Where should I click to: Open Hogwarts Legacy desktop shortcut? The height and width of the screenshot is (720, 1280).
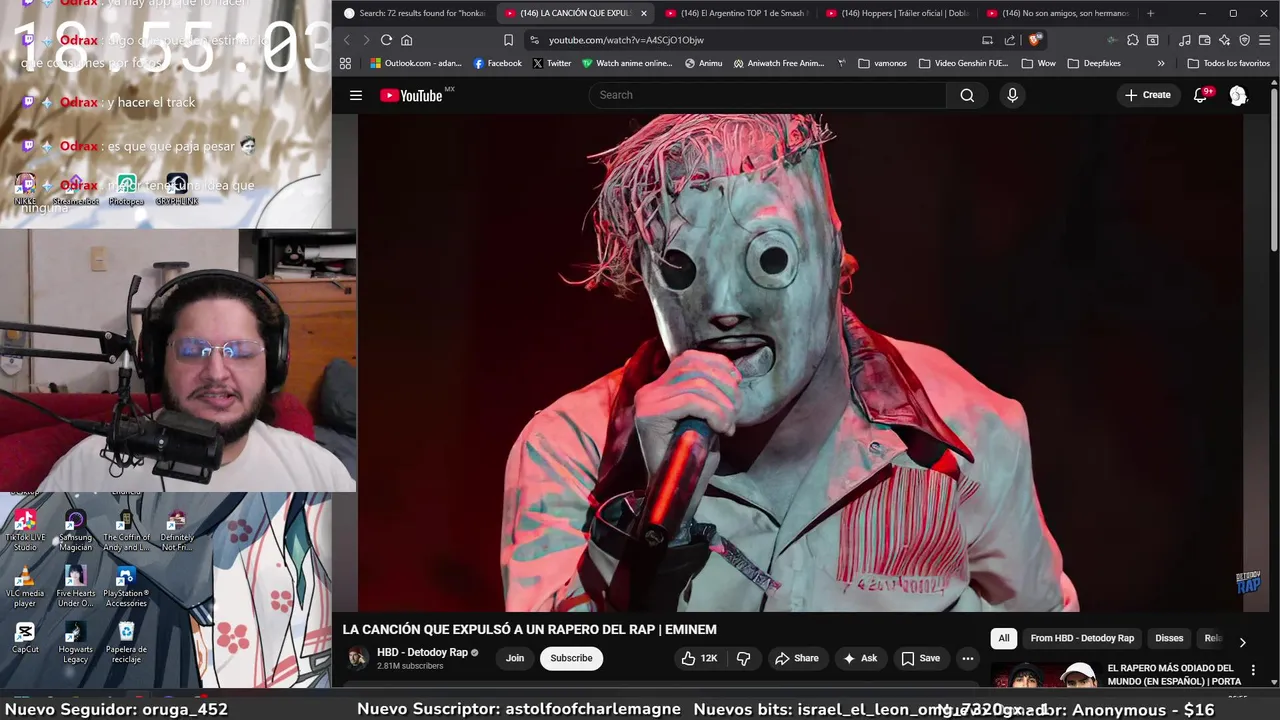click(x=75, y=642)
